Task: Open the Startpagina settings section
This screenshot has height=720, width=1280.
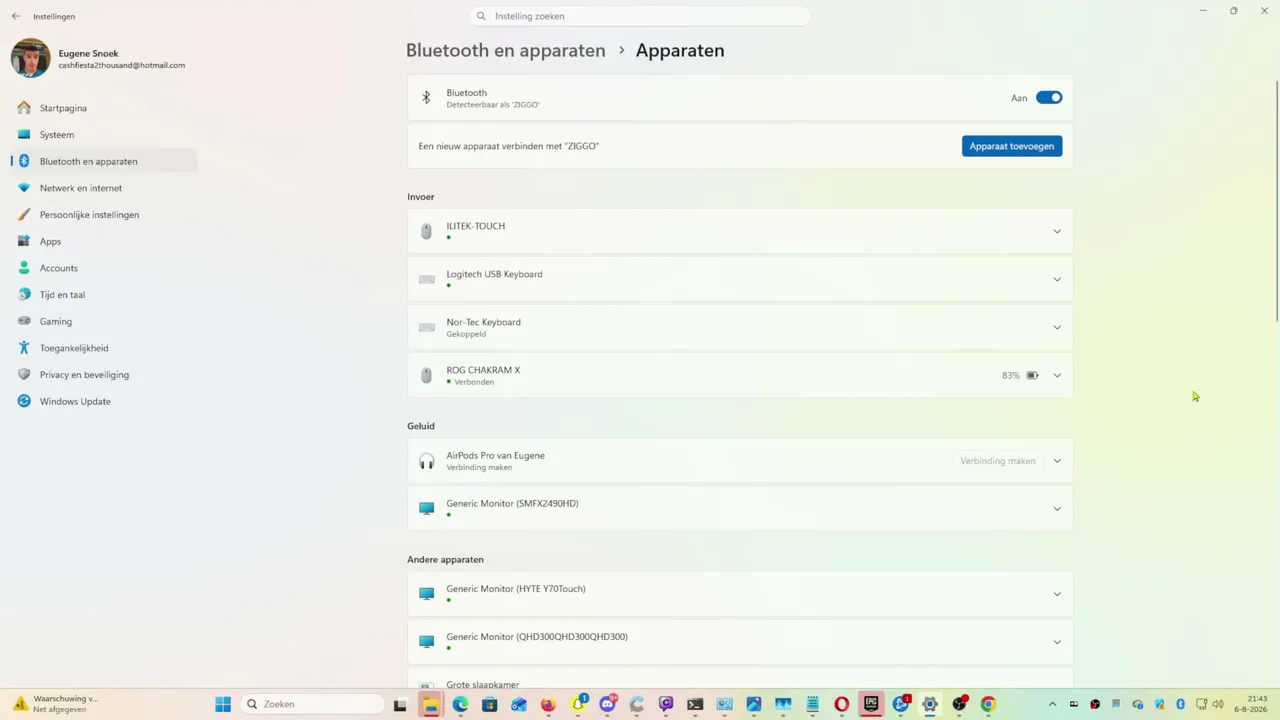Action: (x=105, y=108)
